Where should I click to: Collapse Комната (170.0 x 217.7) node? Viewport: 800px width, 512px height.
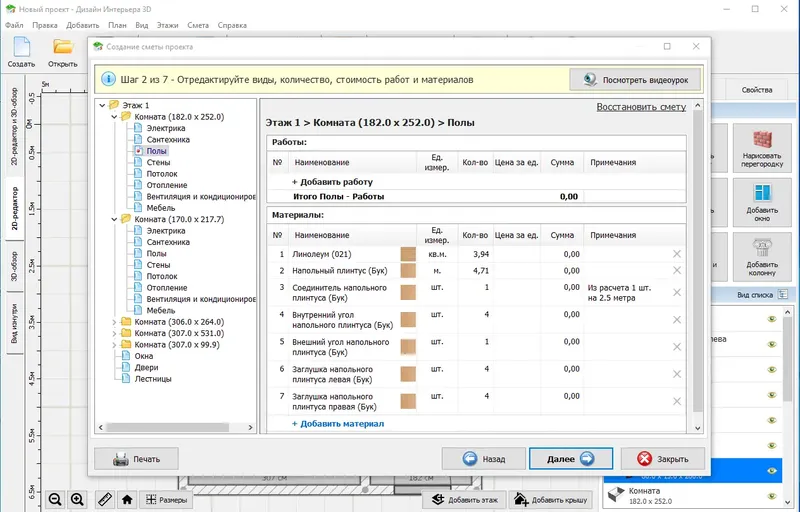point(114,219)
